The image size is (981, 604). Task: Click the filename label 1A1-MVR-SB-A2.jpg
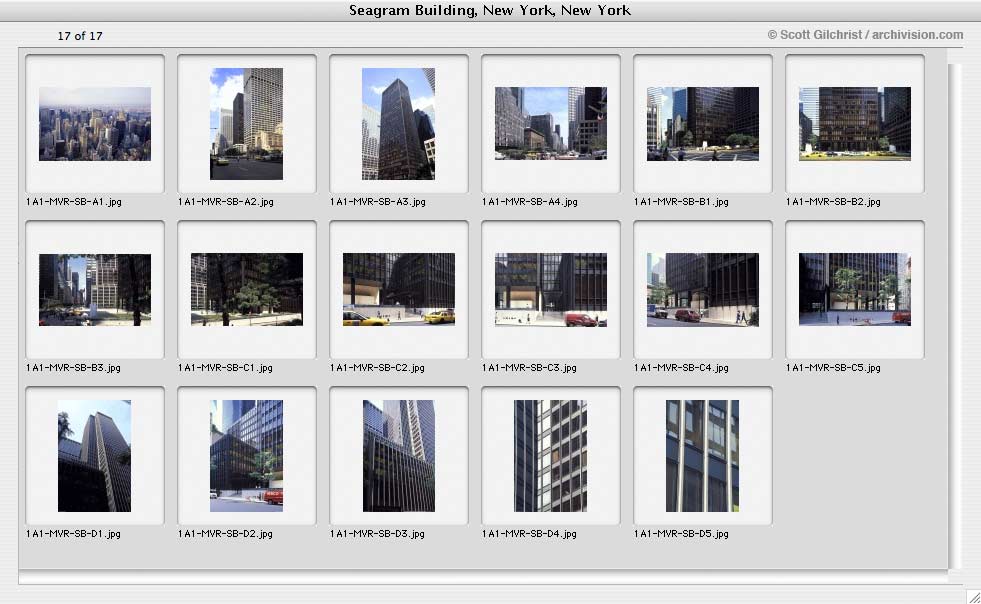coord(226,202)
